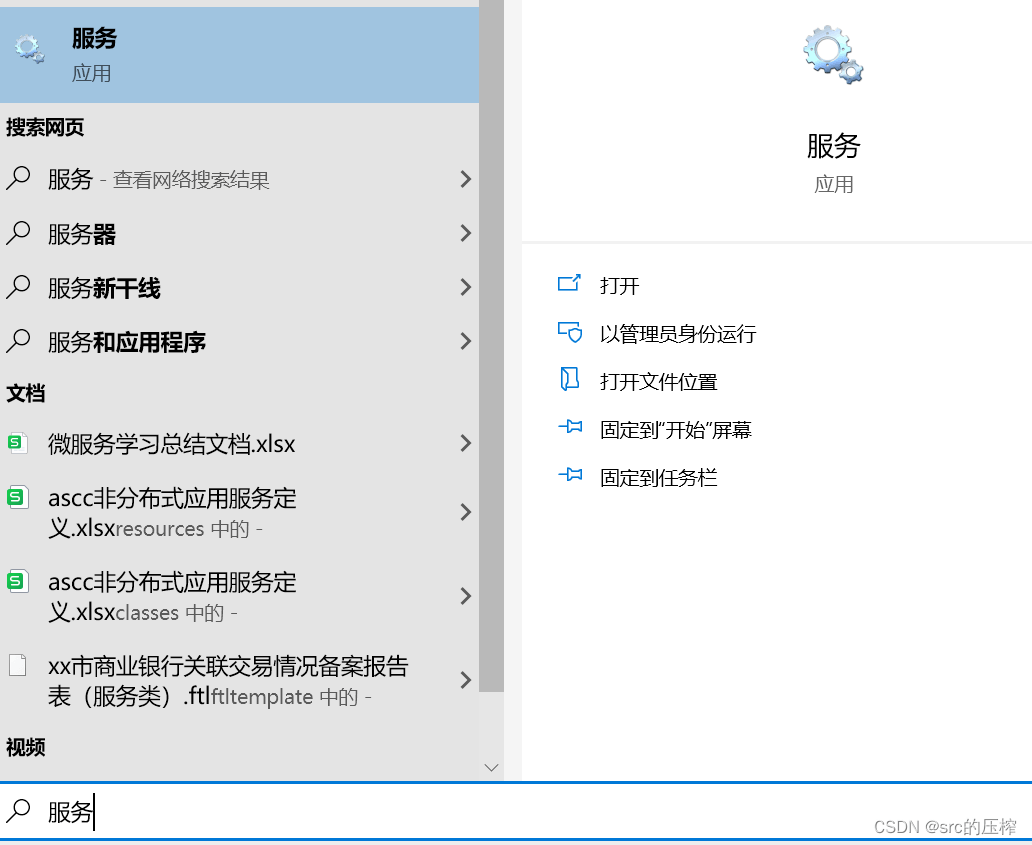
Task: Click the 视频 section header
Action: pyautogui.click(x=26, y=747)
